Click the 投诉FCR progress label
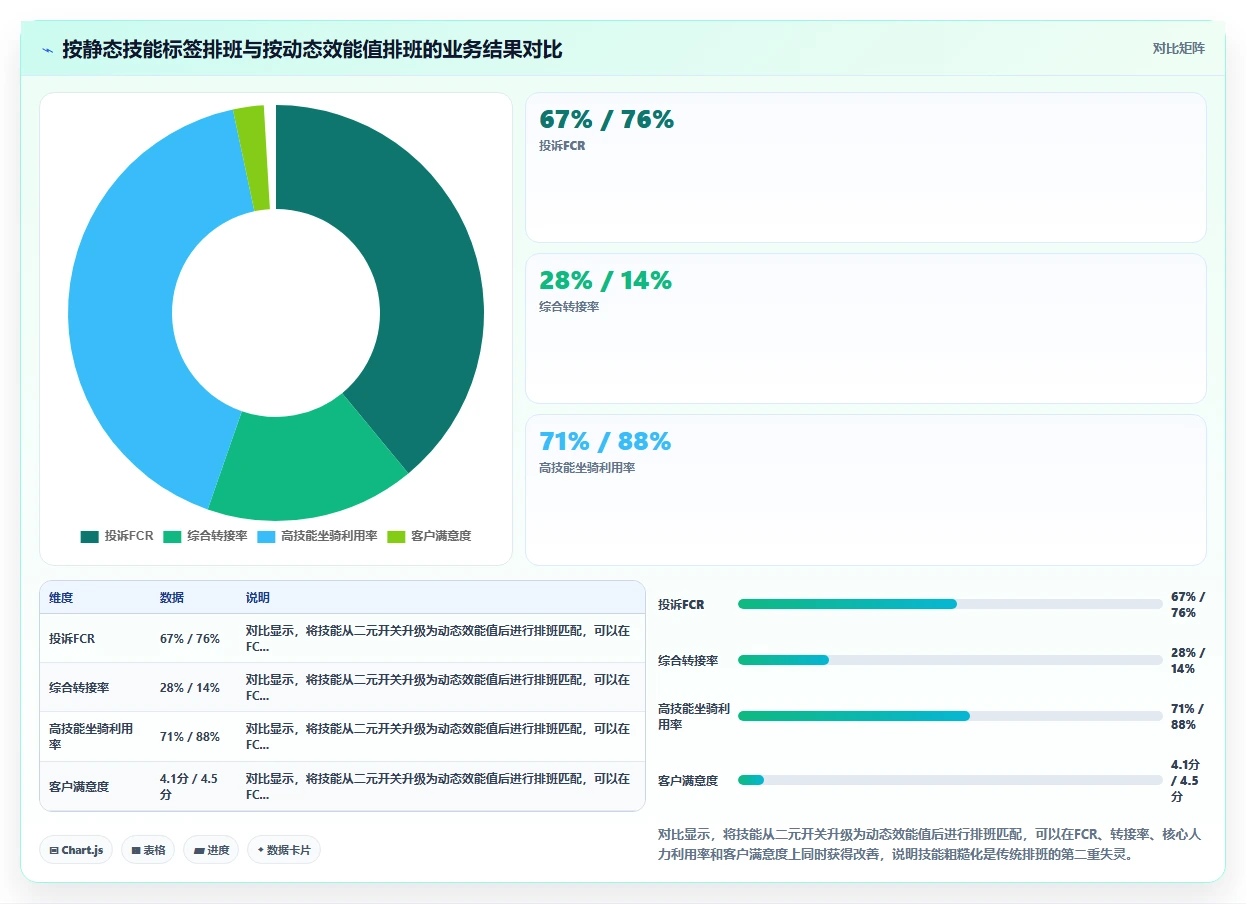Viewport: 1246px width, 904px height. tap(681, 605)
